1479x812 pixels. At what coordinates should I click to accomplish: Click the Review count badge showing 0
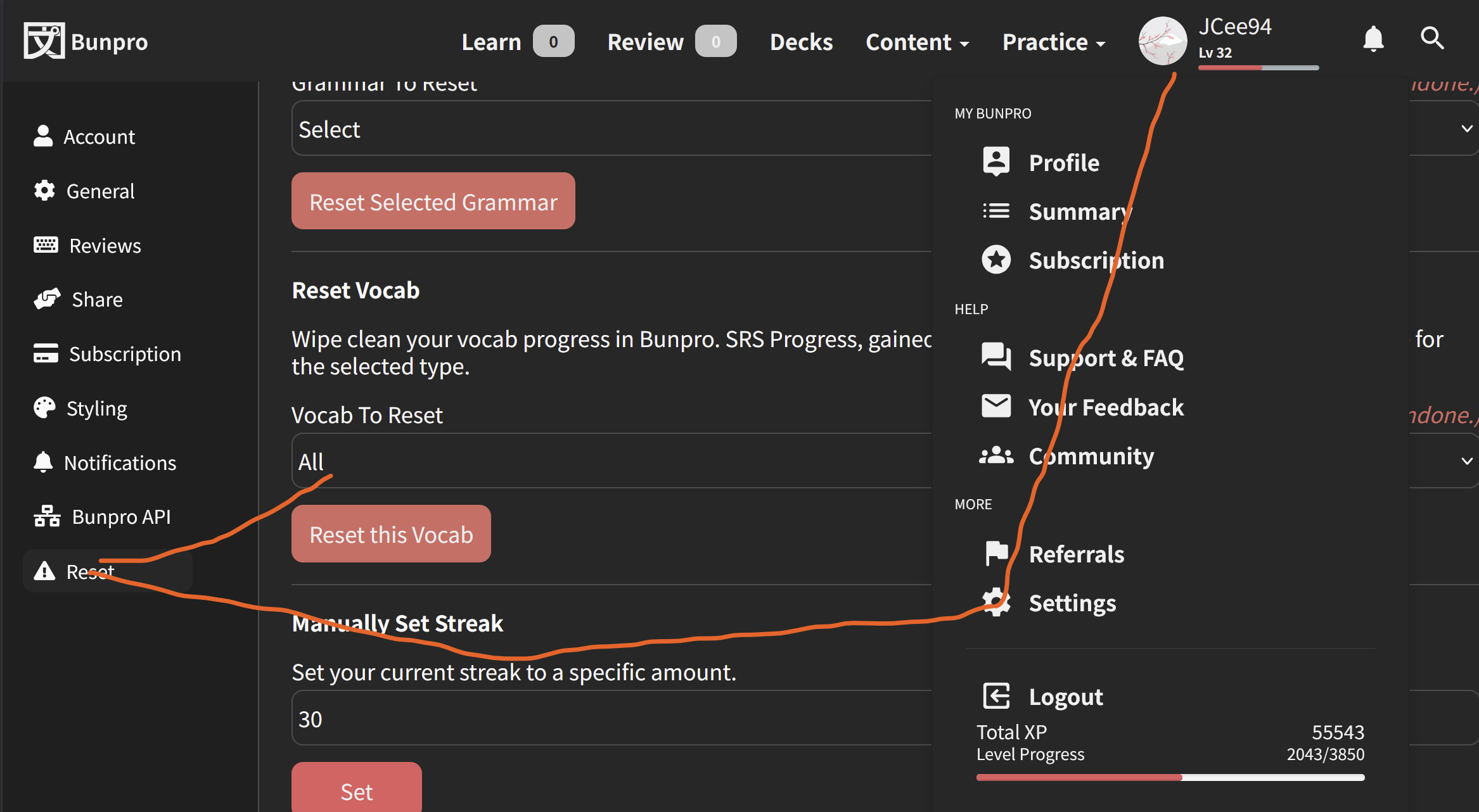coord(715,42)
